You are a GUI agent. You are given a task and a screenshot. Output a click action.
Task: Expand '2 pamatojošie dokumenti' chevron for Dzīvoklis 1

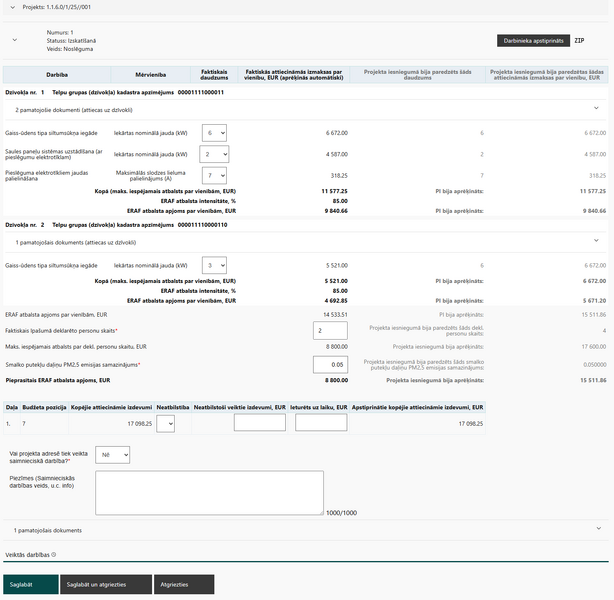pos(597,108)
